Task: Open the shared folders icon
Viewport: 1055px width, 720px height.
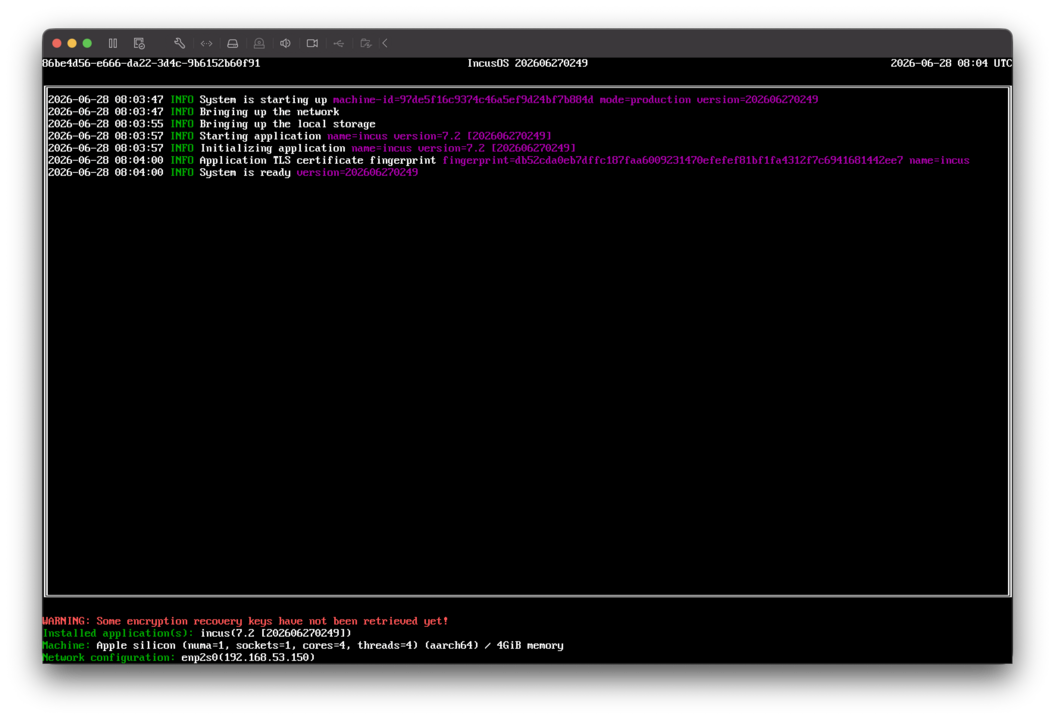Action: tap(365, 43)
